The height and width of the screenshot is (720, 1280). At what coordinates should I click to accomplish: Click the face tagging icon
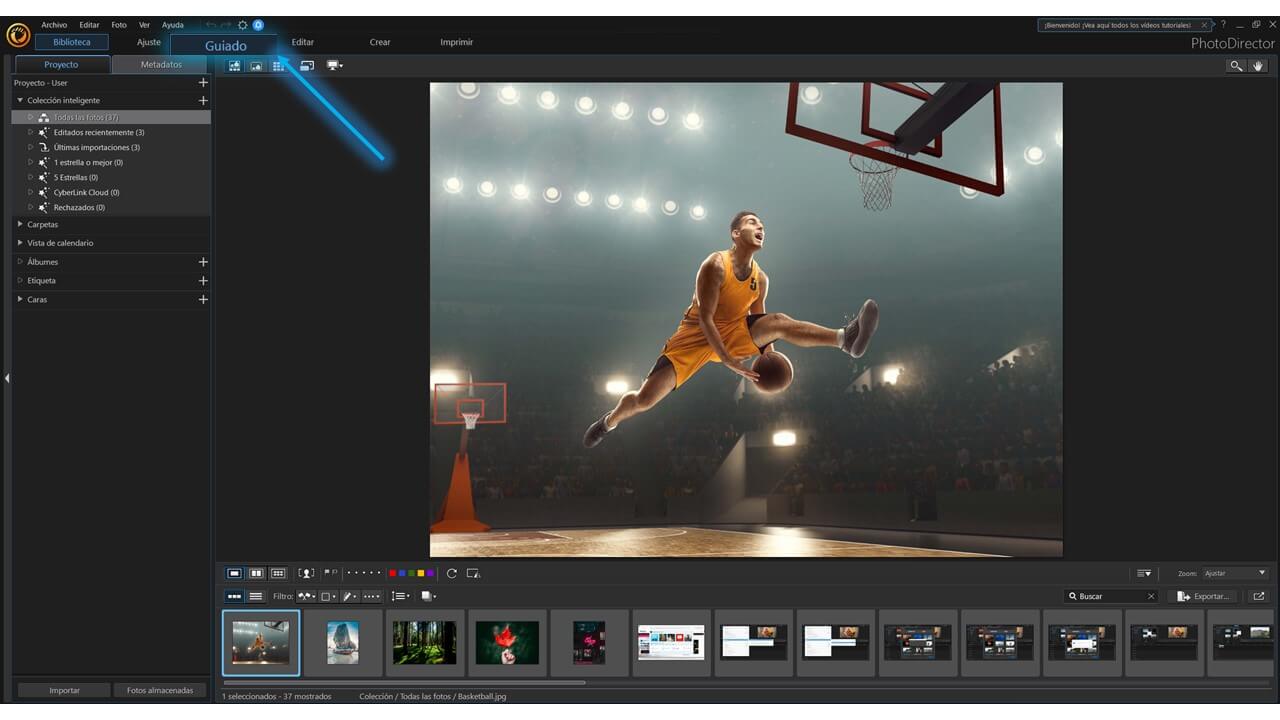(x=306, y=573)
